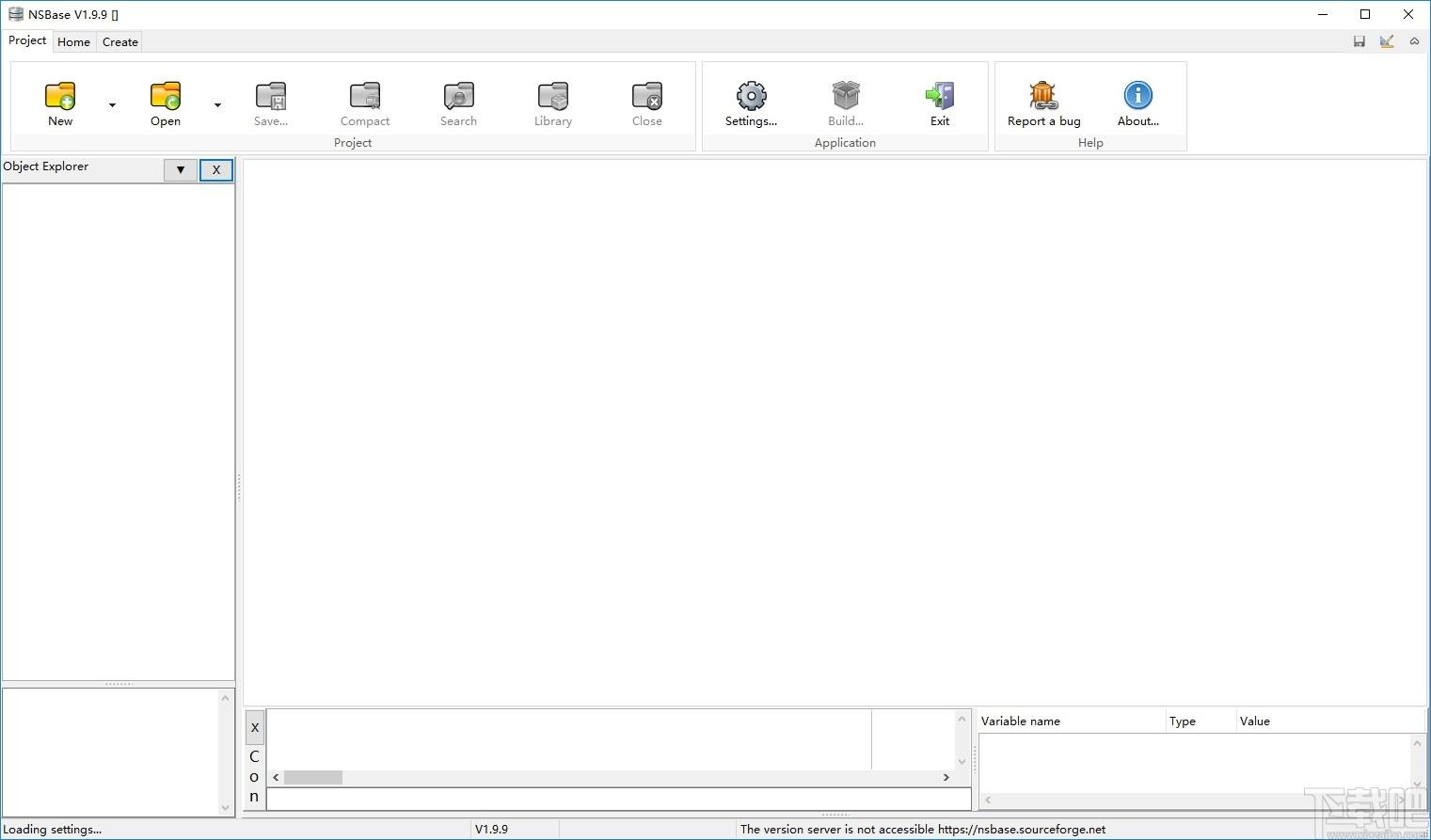Click the console scroll up arrow

click(962, 720)
